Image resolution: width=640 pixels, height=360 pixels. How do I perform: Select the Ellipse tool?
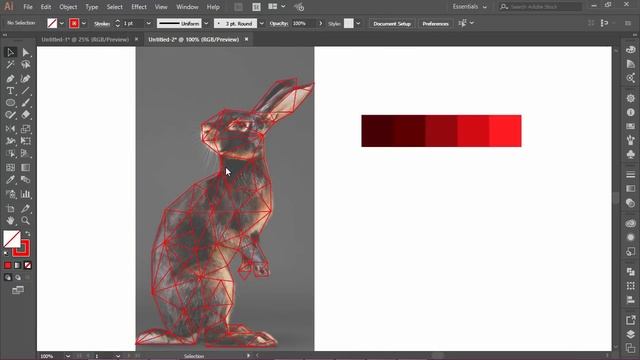10,103
